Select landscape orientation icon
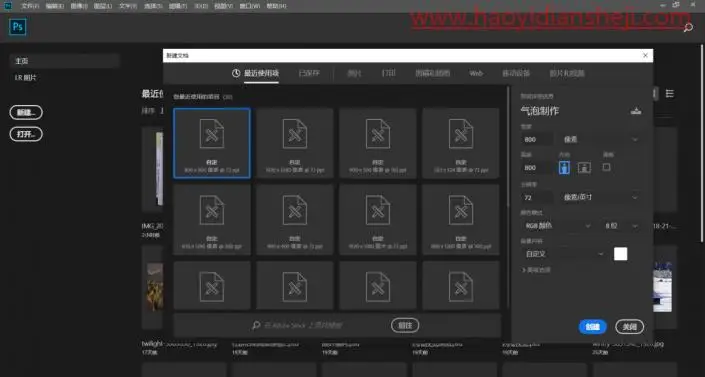This screenshot has width=705, height=377. tap(584, 168)
